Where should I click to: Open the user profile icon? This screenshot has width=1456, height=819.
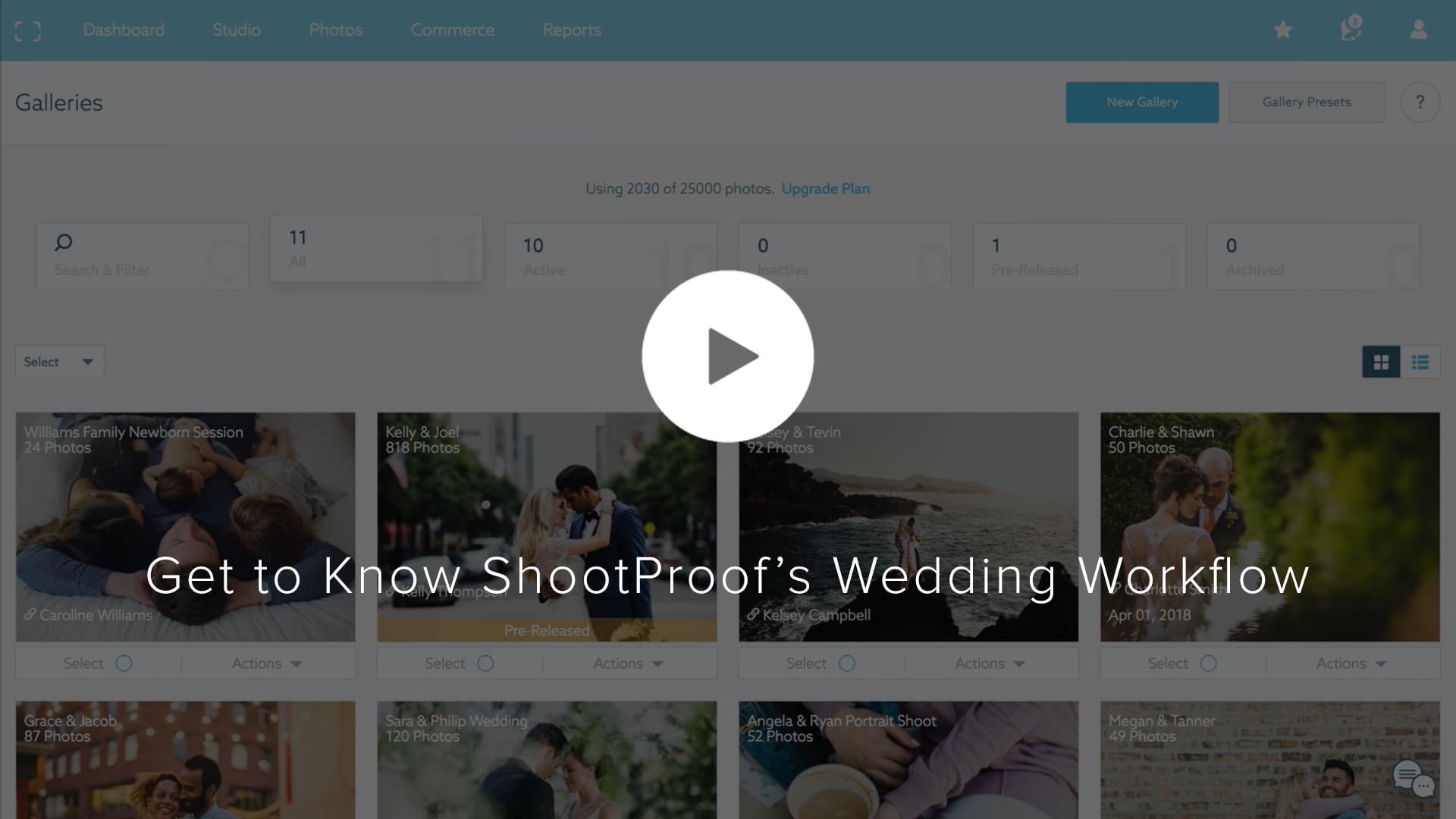(x=1417, y=30)
